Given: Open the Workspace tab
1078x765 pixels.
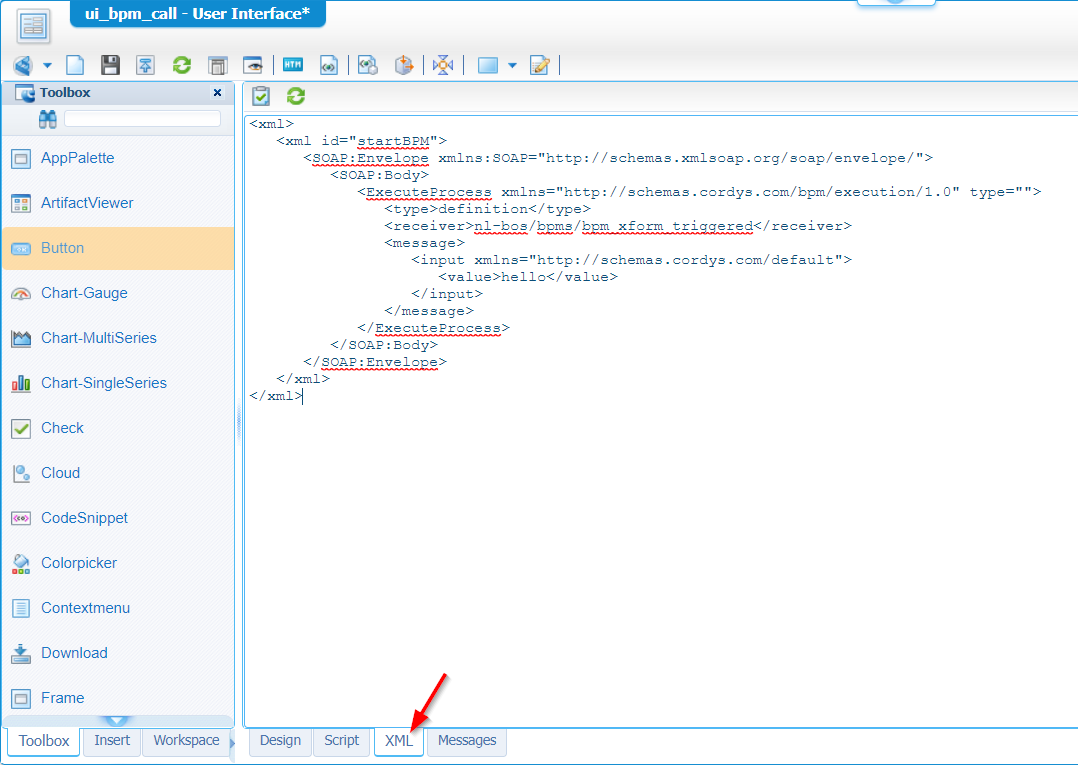Looking at the screenshot, I should click(x=186, y=741).
